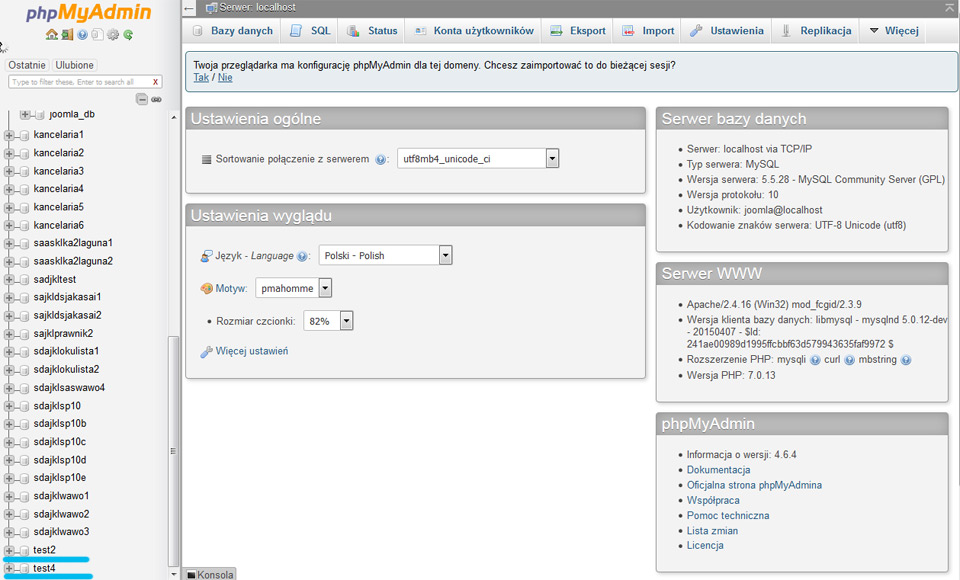Expand the kancelaria2 database node
Viewport: 960px width, 580px height.
(x=9, y=153)
